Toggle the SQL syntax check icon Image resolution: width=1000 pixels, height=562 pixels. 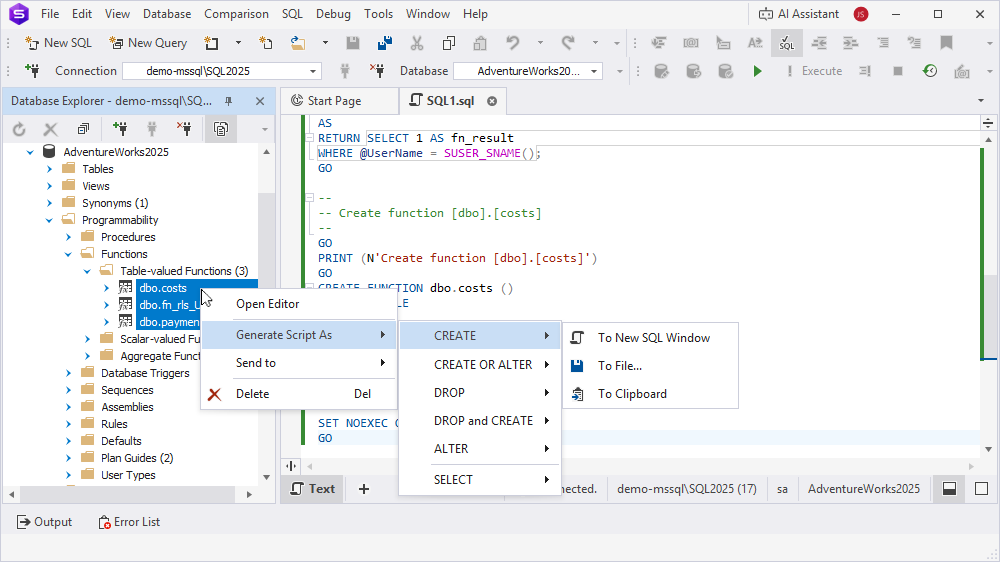(787, 43)
